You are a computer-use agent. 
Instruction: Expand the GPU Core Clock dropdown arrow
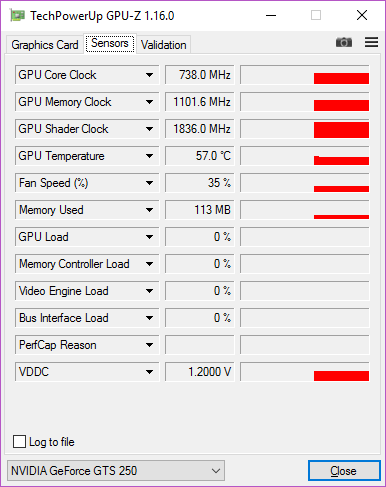(149, 75)
